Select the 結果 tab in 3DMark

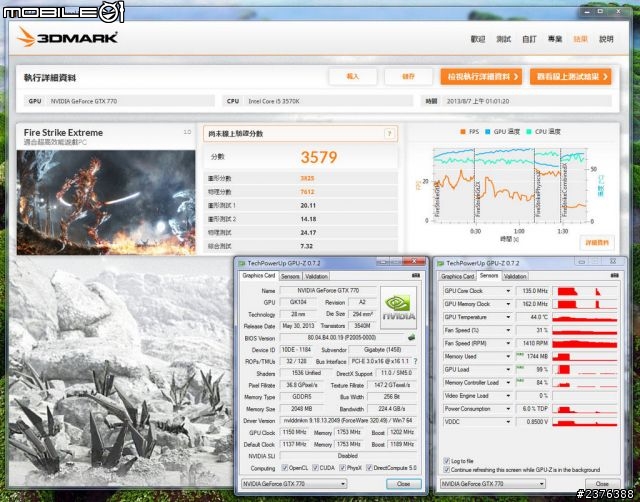580,39
